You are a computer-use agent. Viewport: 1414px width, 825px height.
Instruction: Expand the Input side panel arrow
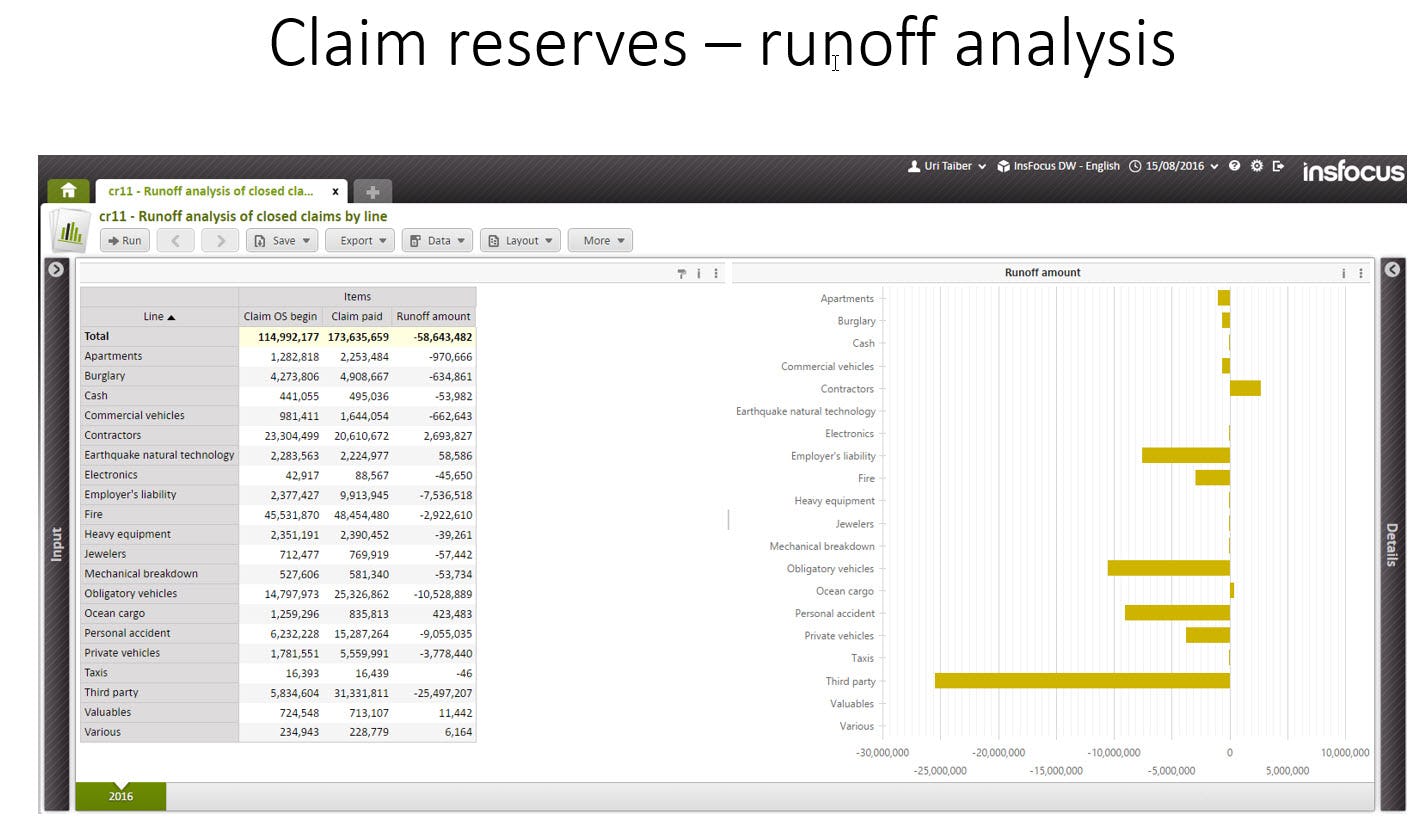pyautogui.click(x=56, y=269)
